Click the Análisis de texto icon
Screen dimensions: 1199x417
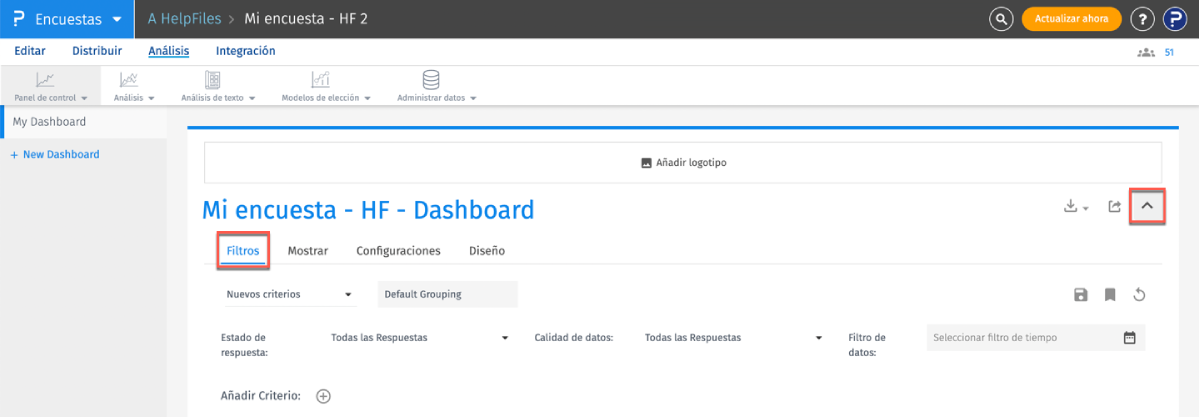coord(213,80)
